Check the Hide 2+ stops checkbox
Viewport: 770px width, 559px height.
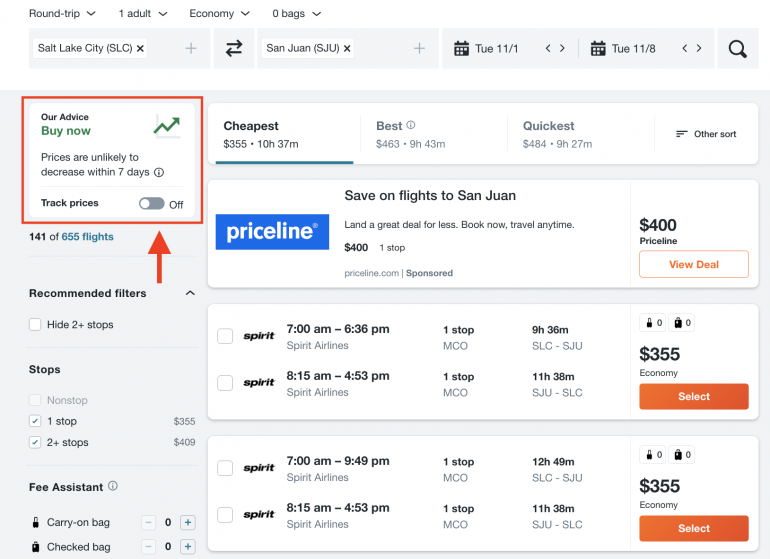36,325
